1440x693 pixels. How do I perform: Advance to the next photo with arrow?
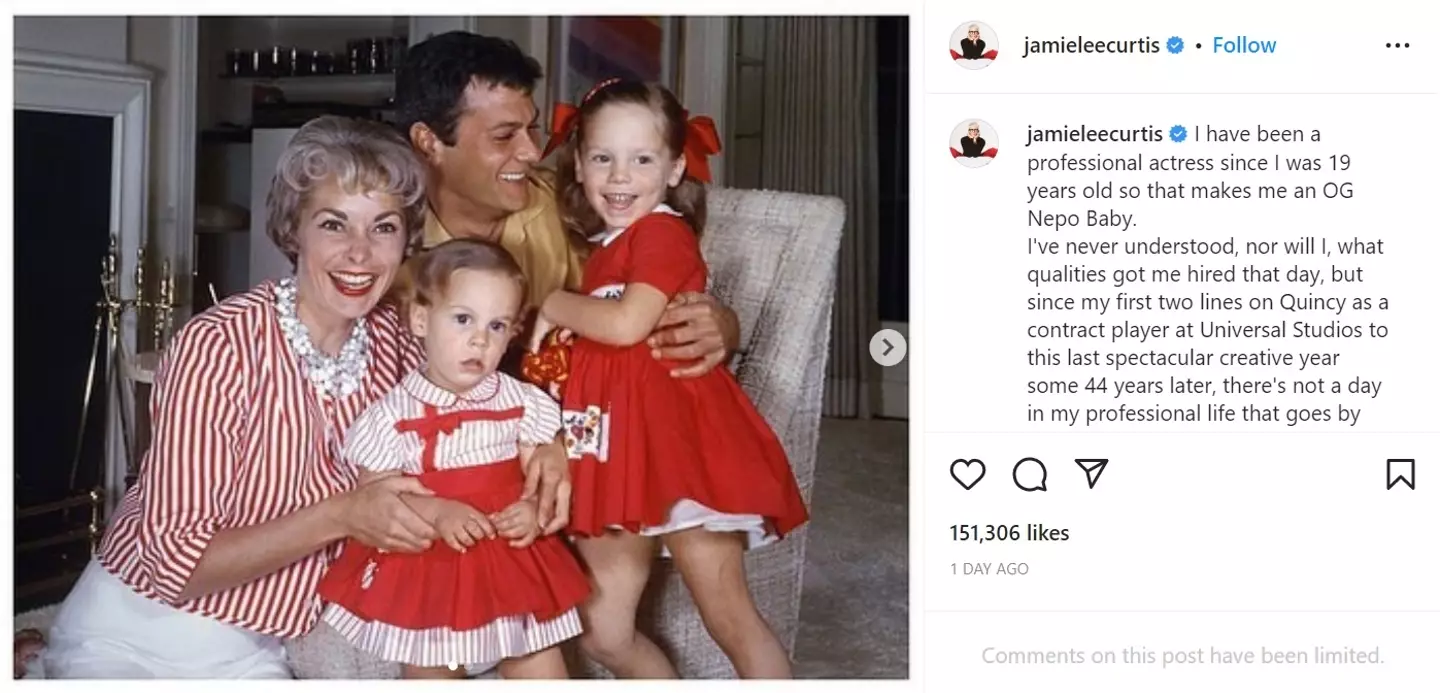[x=887, y=348]
